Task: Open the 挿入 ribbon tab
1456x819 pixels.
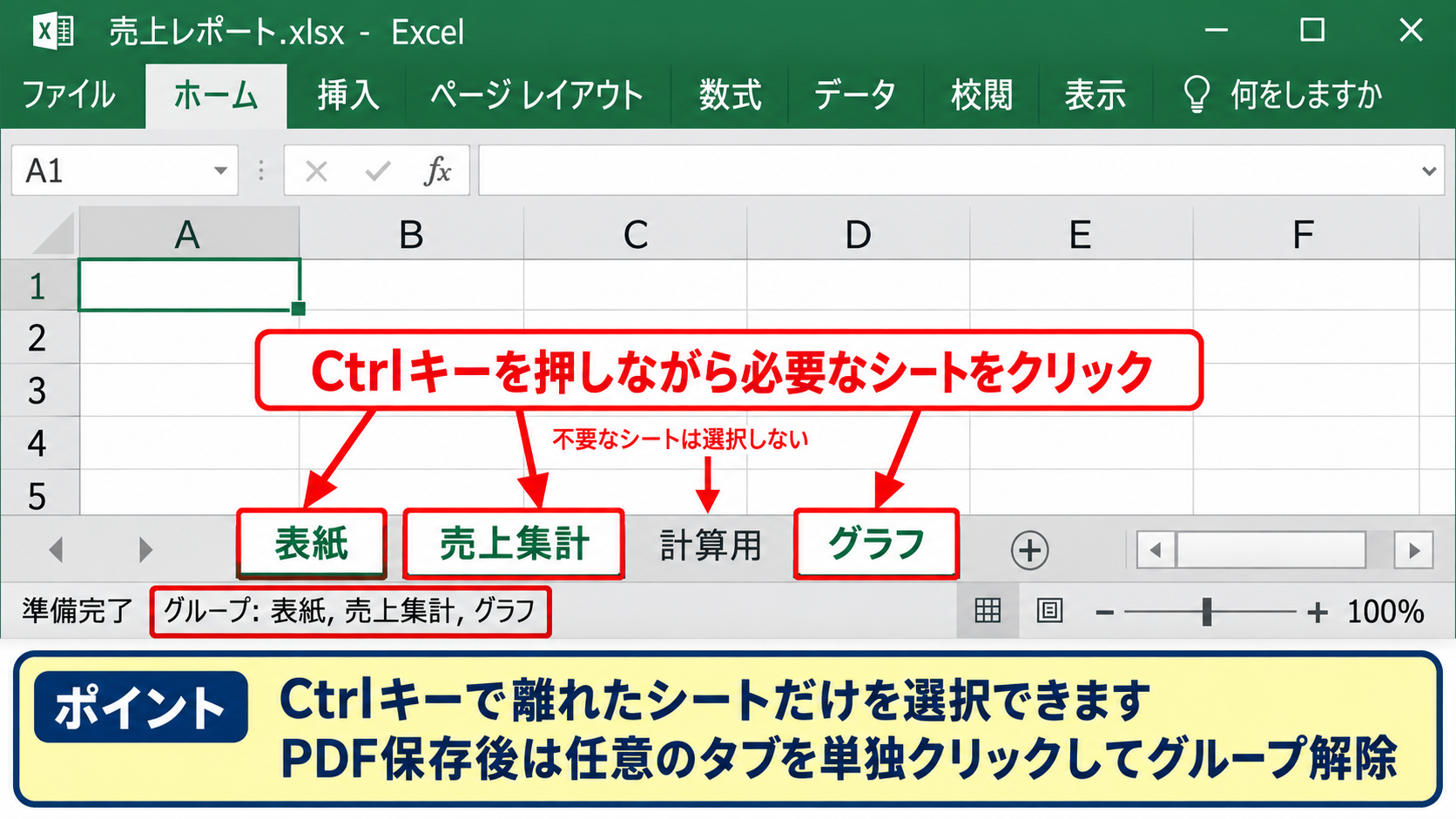Action: point(347,95)
